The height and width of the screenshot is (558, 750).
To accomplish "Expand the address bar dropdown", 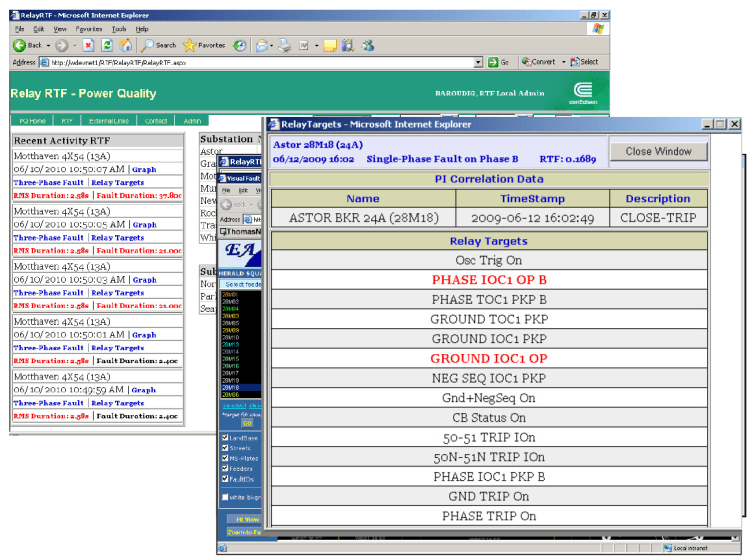I will 478,62.
